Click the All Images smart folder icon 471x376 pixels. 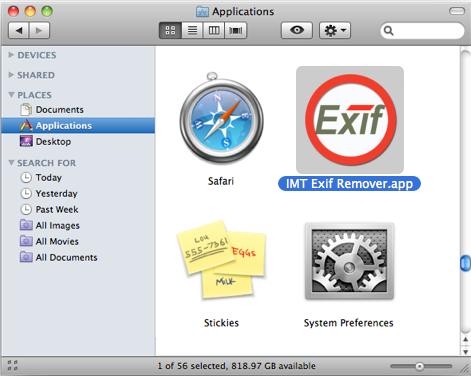click(x=26, y=225)
